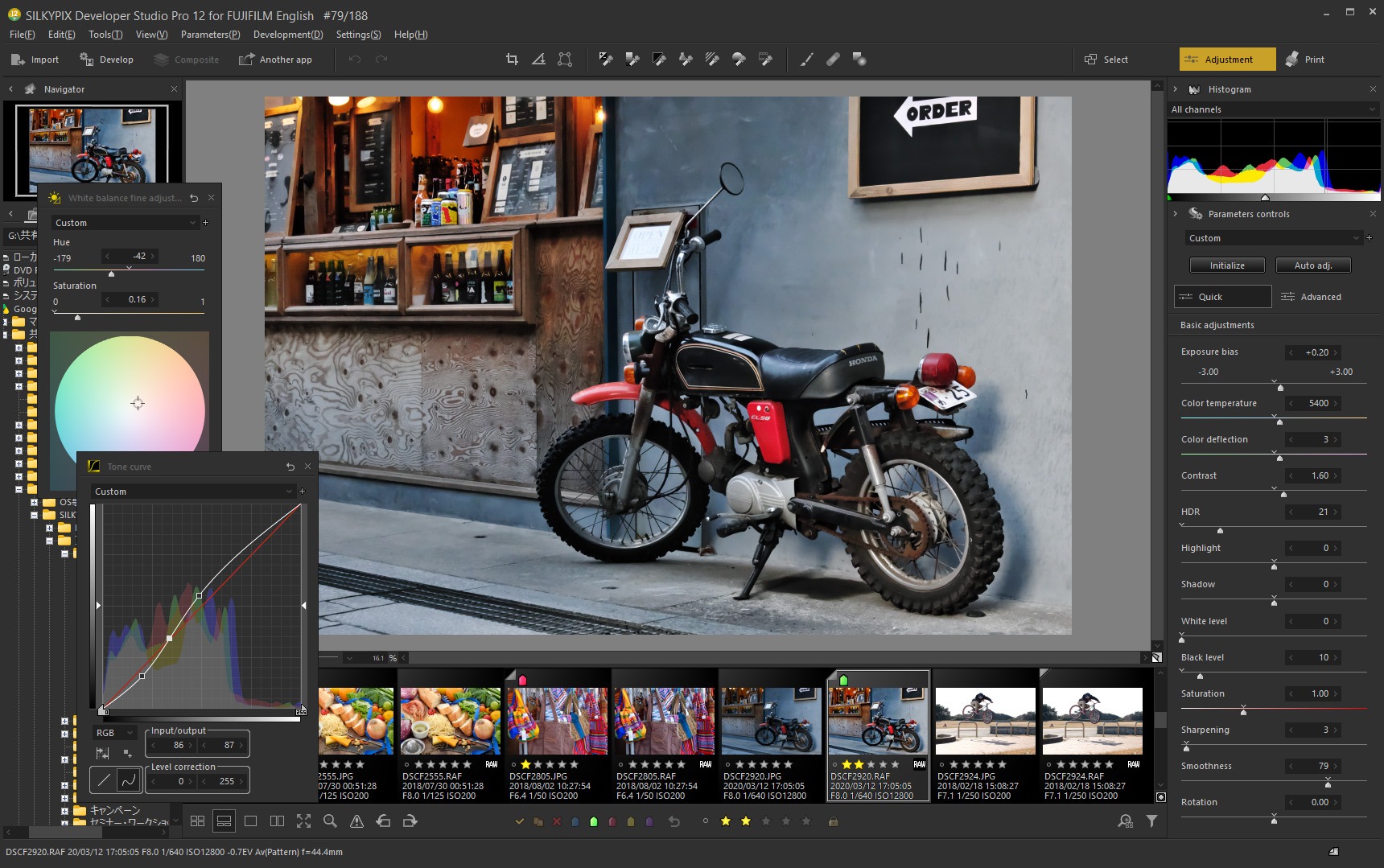Open the Parameters controls Custom preset dropdown
Image resolution: width=1384 pixels, height=868 pixels.
tap(1274, 238)
